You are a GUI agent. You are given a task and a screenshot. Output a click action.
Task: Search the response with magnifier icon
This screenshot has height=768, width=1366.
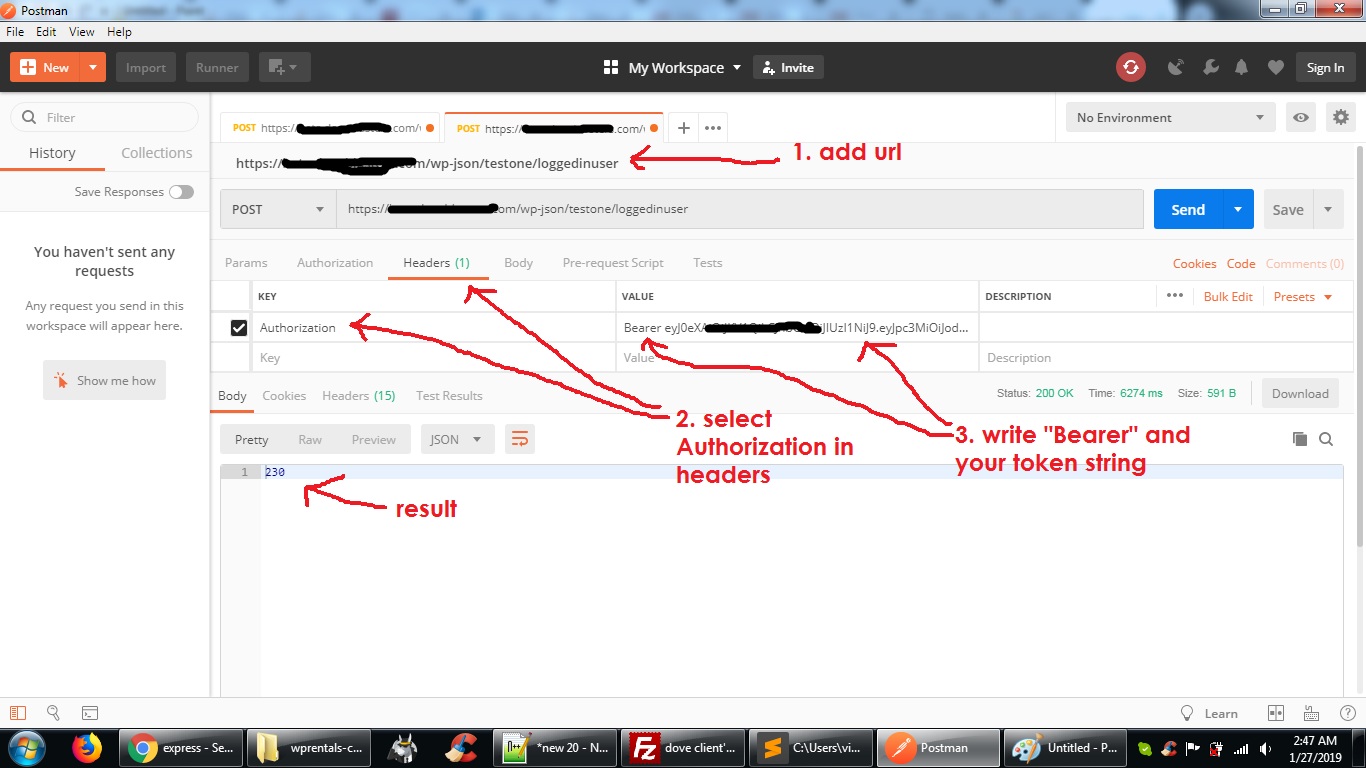1326,439
